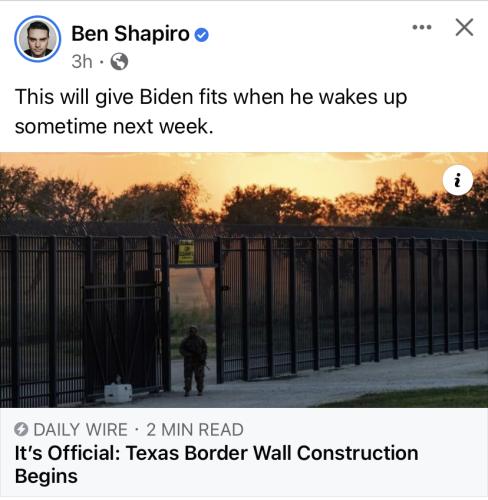This screenshot has height=500, width=488.
Task: Open the border wall article image
Action: click(x=244, y=280)
